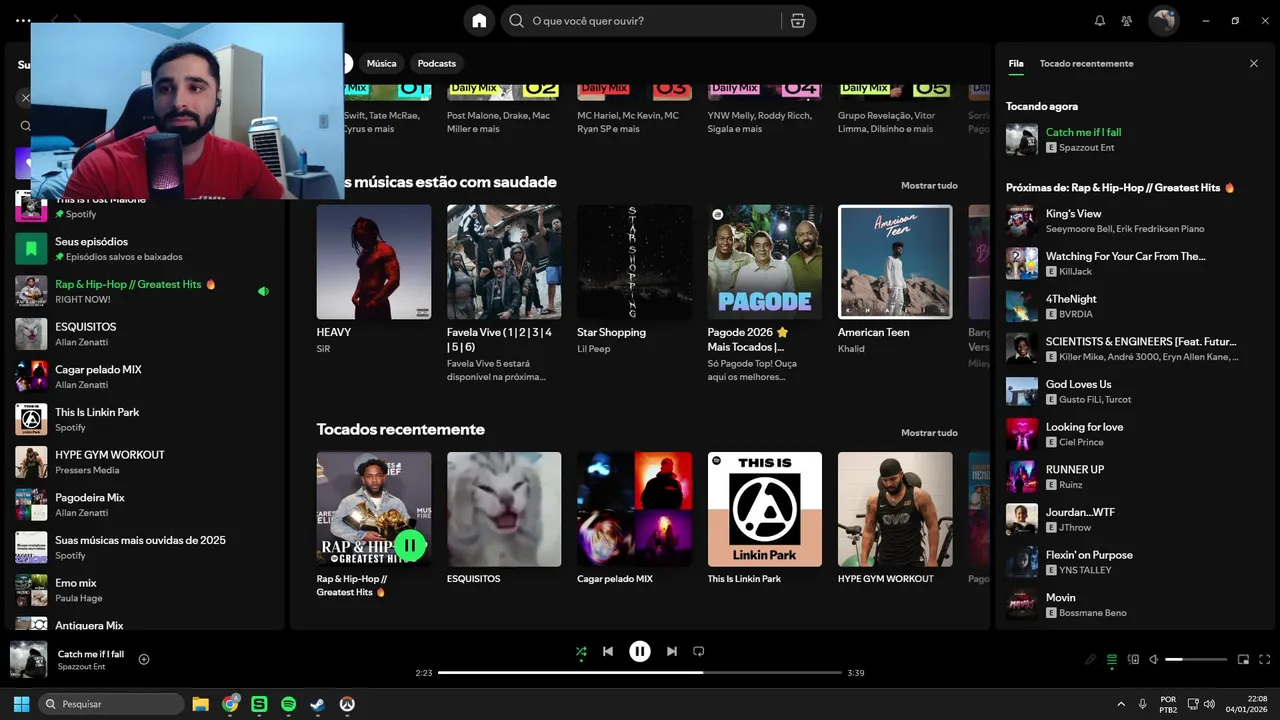Image resolution: width=1280 pixels, height=720 pixels.
Task: Open Rap & Hip-Hop // Greatest Hits in library
Action: pos(145,291)
